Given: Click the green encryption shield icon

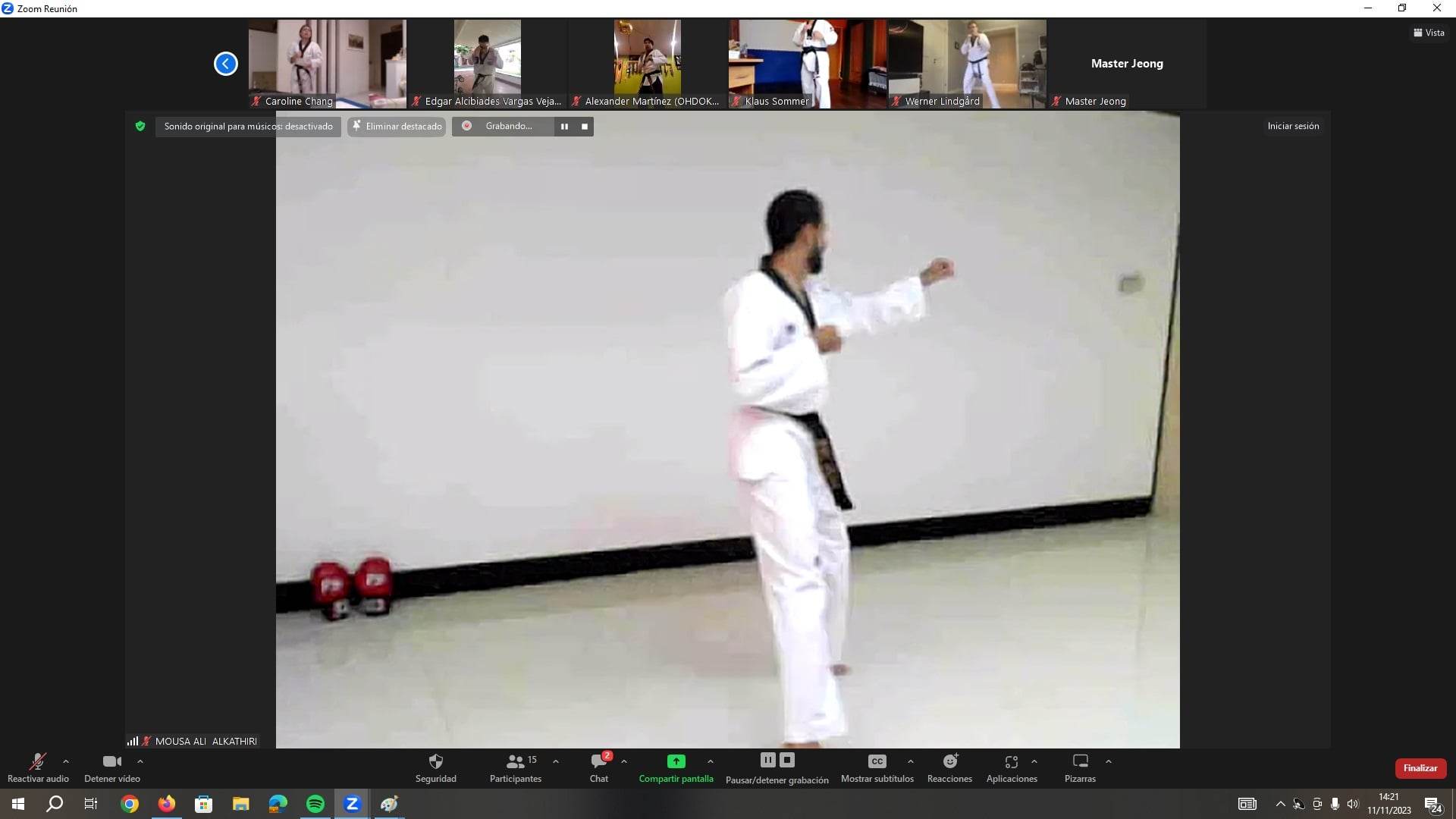Looking at the screenshot, I should coord(140,126).
